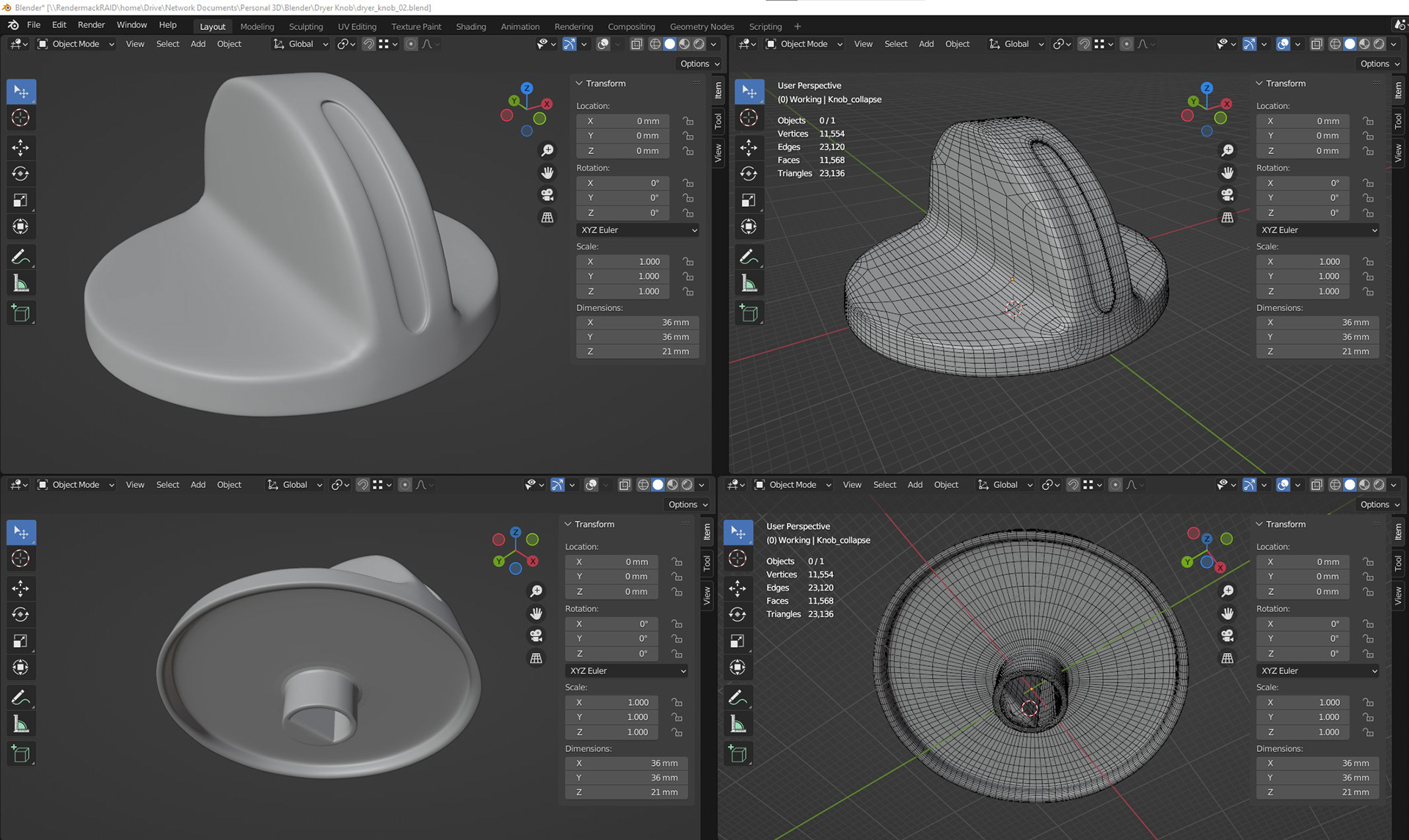Click the Z dimension field in top-left Transform panel
This screenshot has height=840, width=1409.
tap(637, 351)
